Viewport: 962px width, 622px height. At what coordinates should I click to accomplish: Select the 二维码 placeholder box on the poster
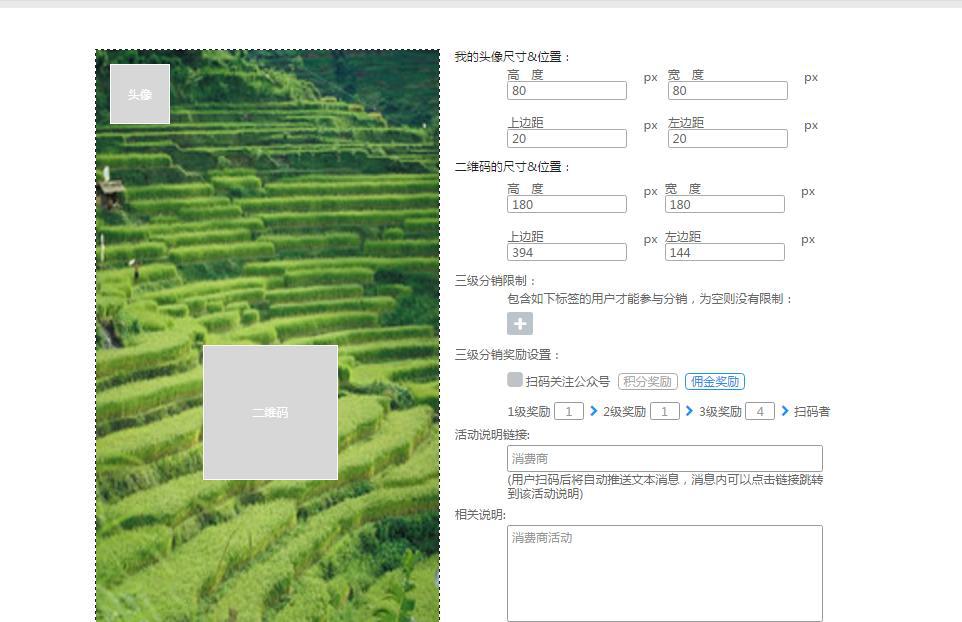(x=271, y=412)
